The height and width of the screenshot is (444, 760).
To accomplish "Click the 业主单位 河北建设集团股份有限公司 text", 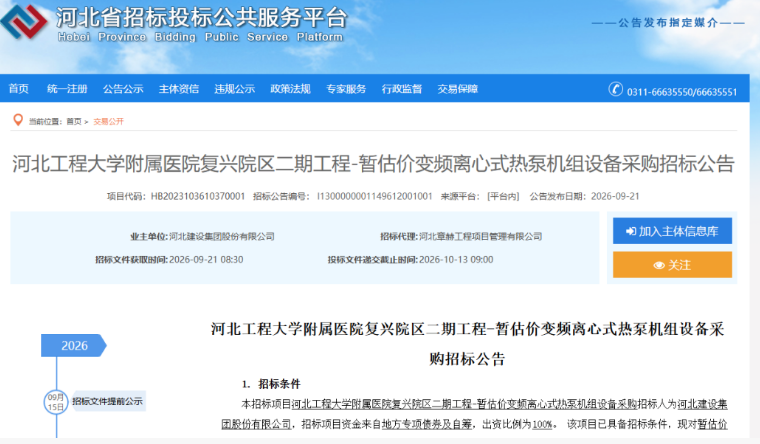I will click(202, 237).
